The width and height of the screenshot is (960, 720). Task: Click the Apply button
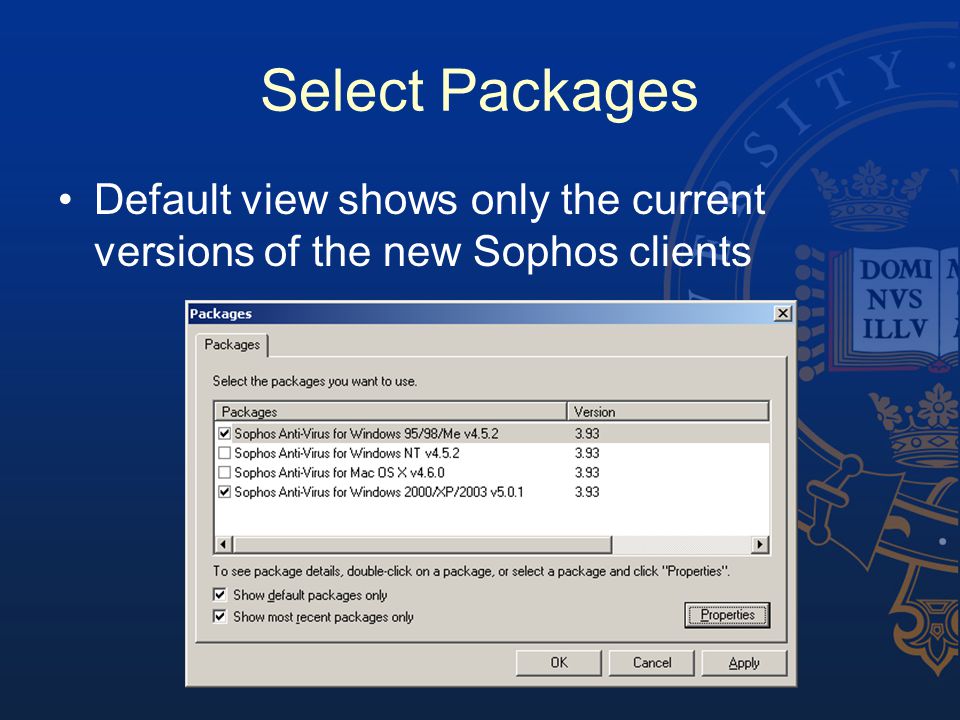coord(744,663)
